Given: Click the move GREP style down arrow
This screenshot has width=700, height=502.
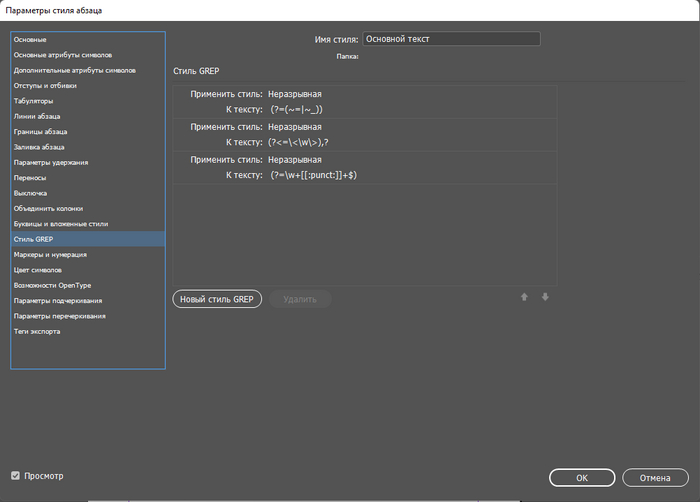Looking at the screenshot, I should click(545, 297).
